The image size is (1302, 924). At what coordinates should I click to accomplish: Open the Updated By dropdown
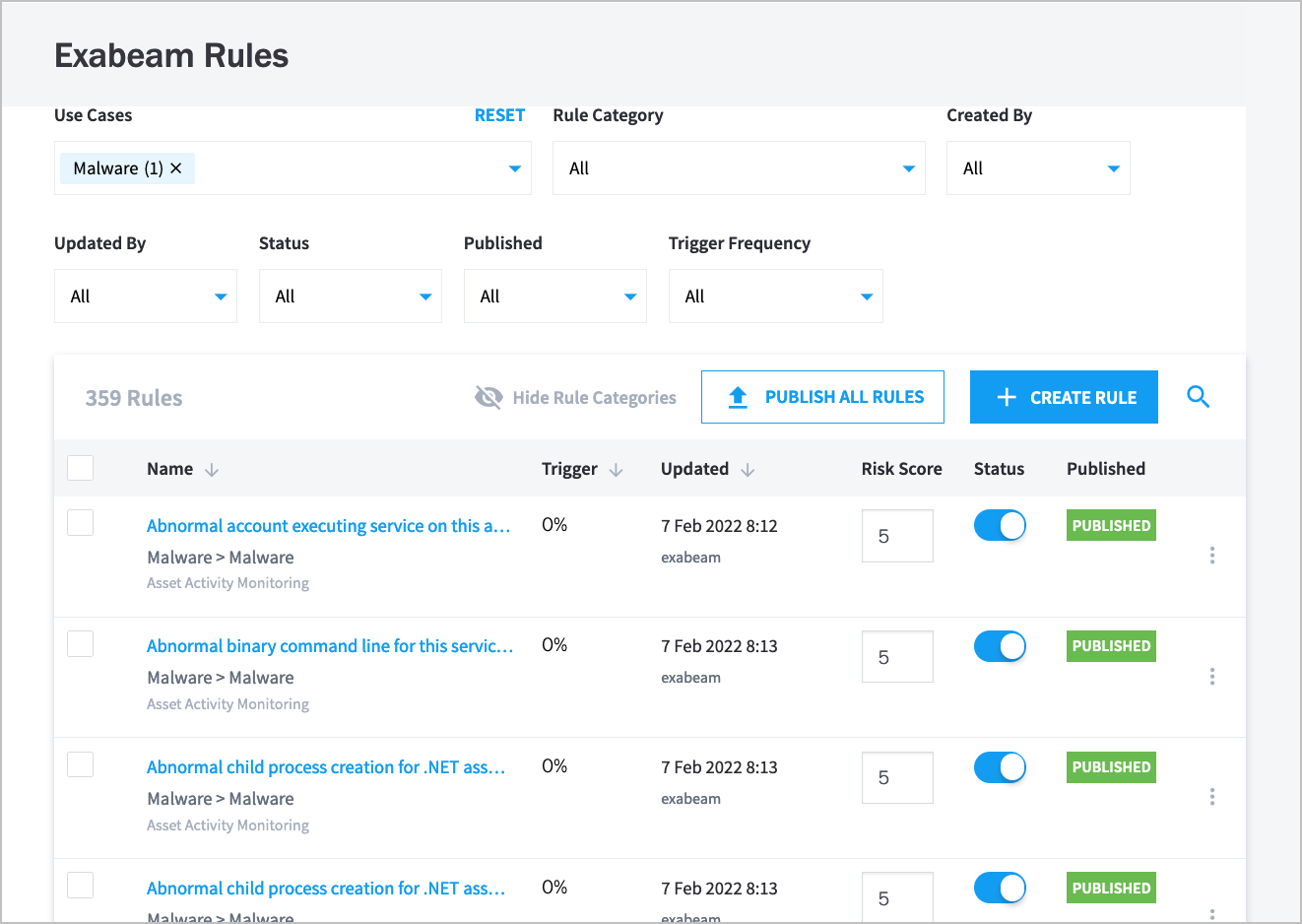(146, 297)
